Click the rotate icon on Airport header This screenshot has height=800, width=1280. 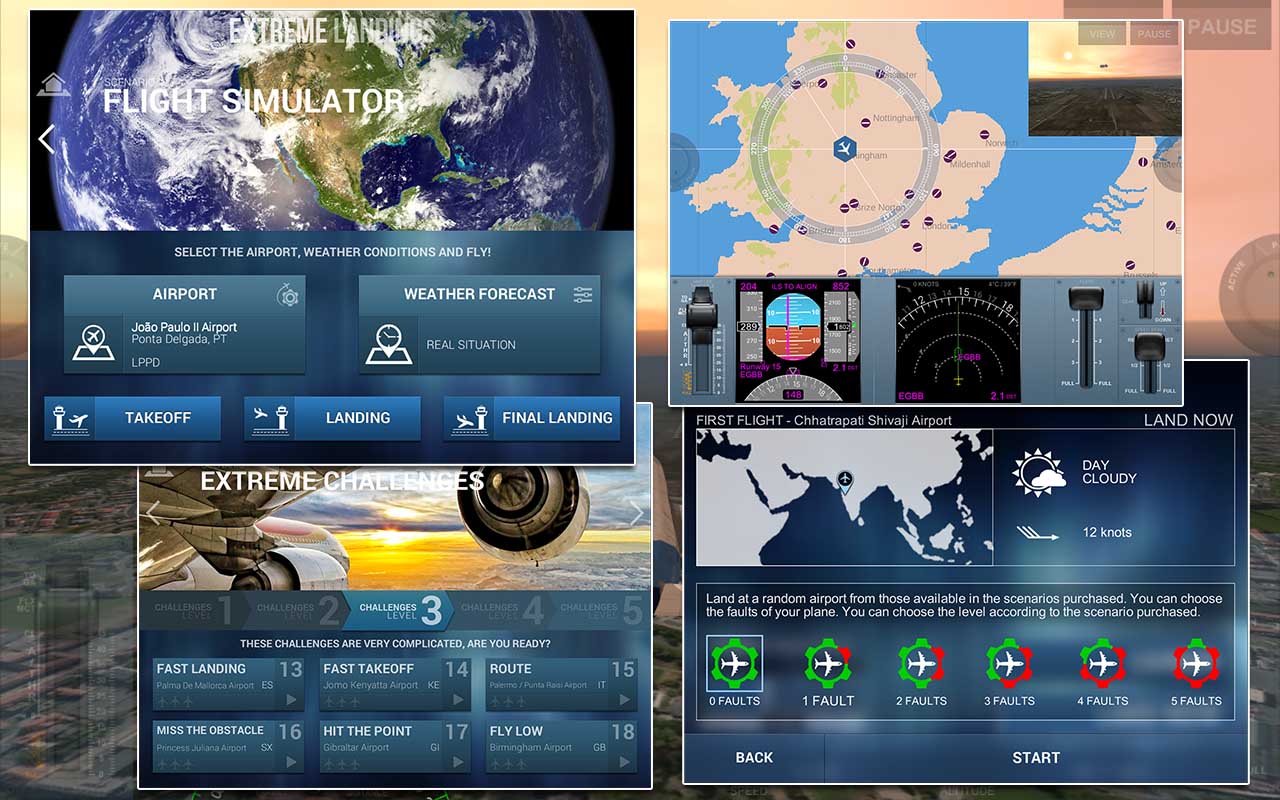[288, 294]
